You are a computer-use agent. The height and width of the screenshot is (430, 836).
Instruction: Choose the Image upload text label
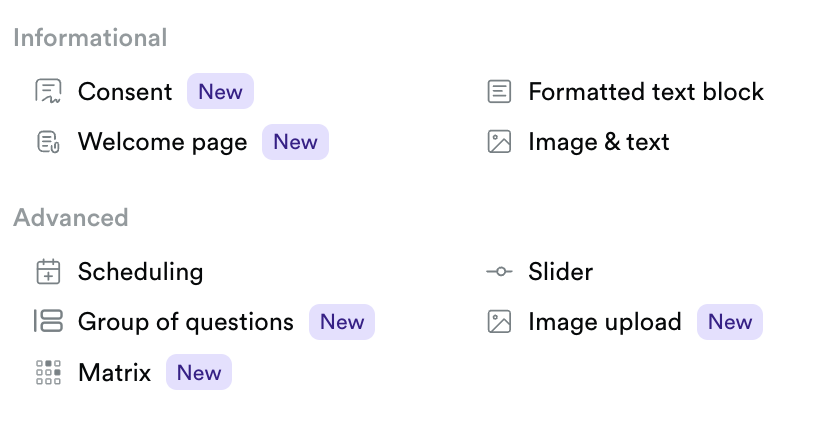coord(604,321)
